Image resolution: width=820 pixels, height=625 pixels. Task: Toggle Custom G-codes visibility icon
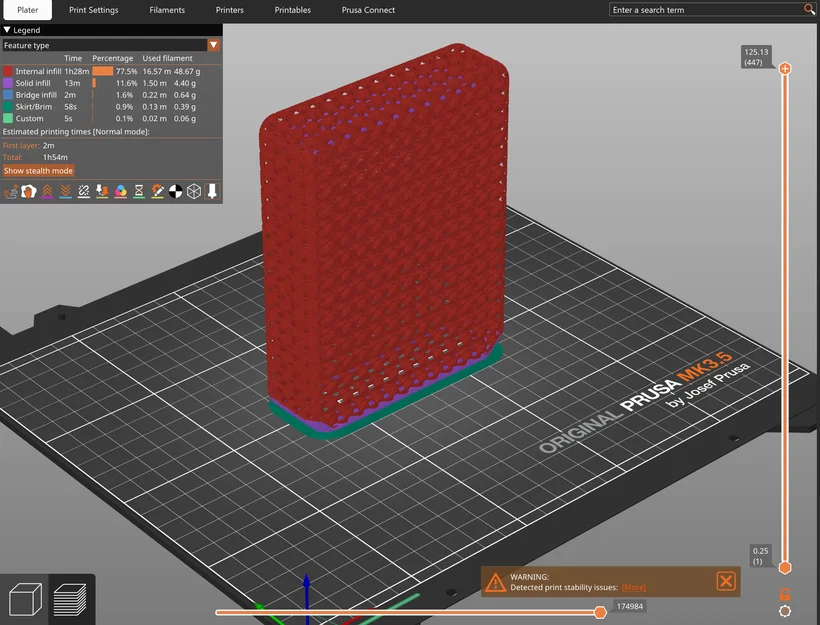[x=157, y=191]
